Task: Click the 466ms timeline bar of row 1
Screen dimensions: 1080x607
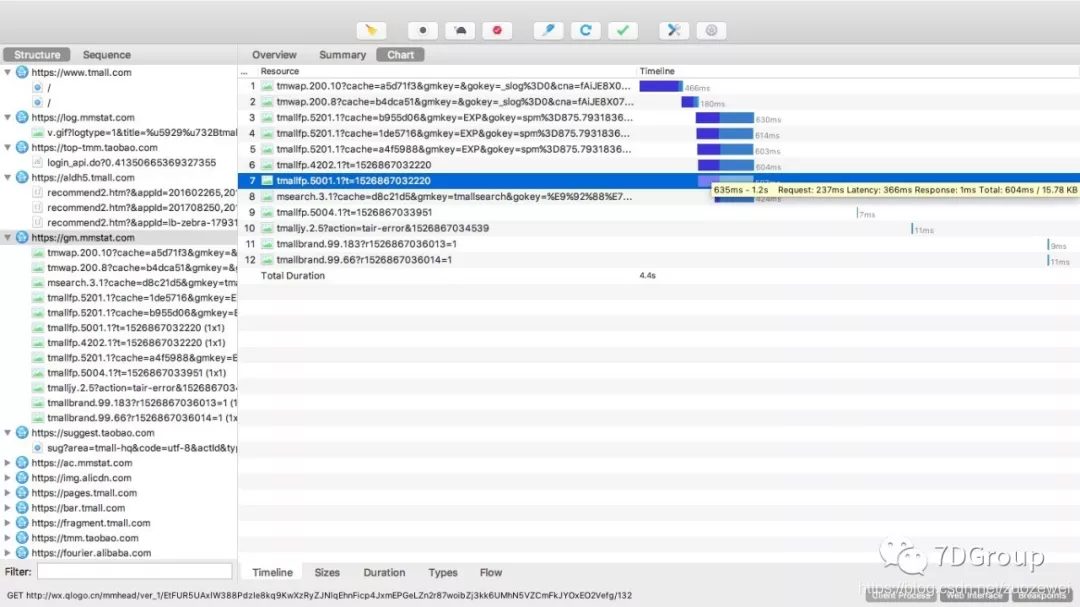Action: 661,86
